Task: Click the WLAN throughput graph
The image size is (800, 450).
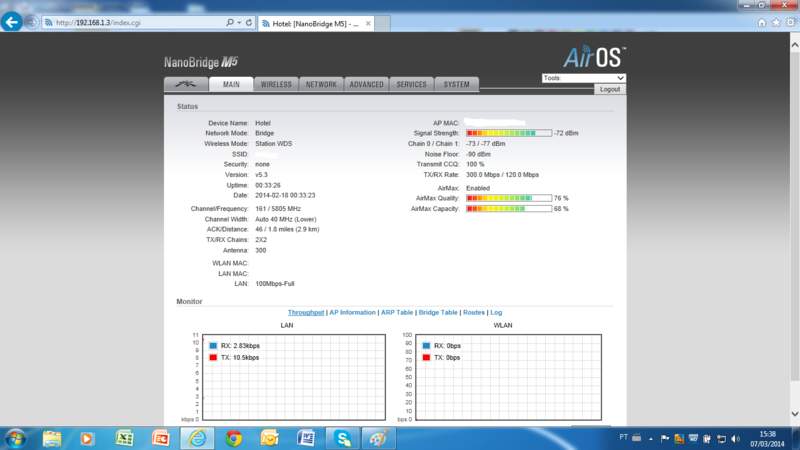Action: (509, 377)
